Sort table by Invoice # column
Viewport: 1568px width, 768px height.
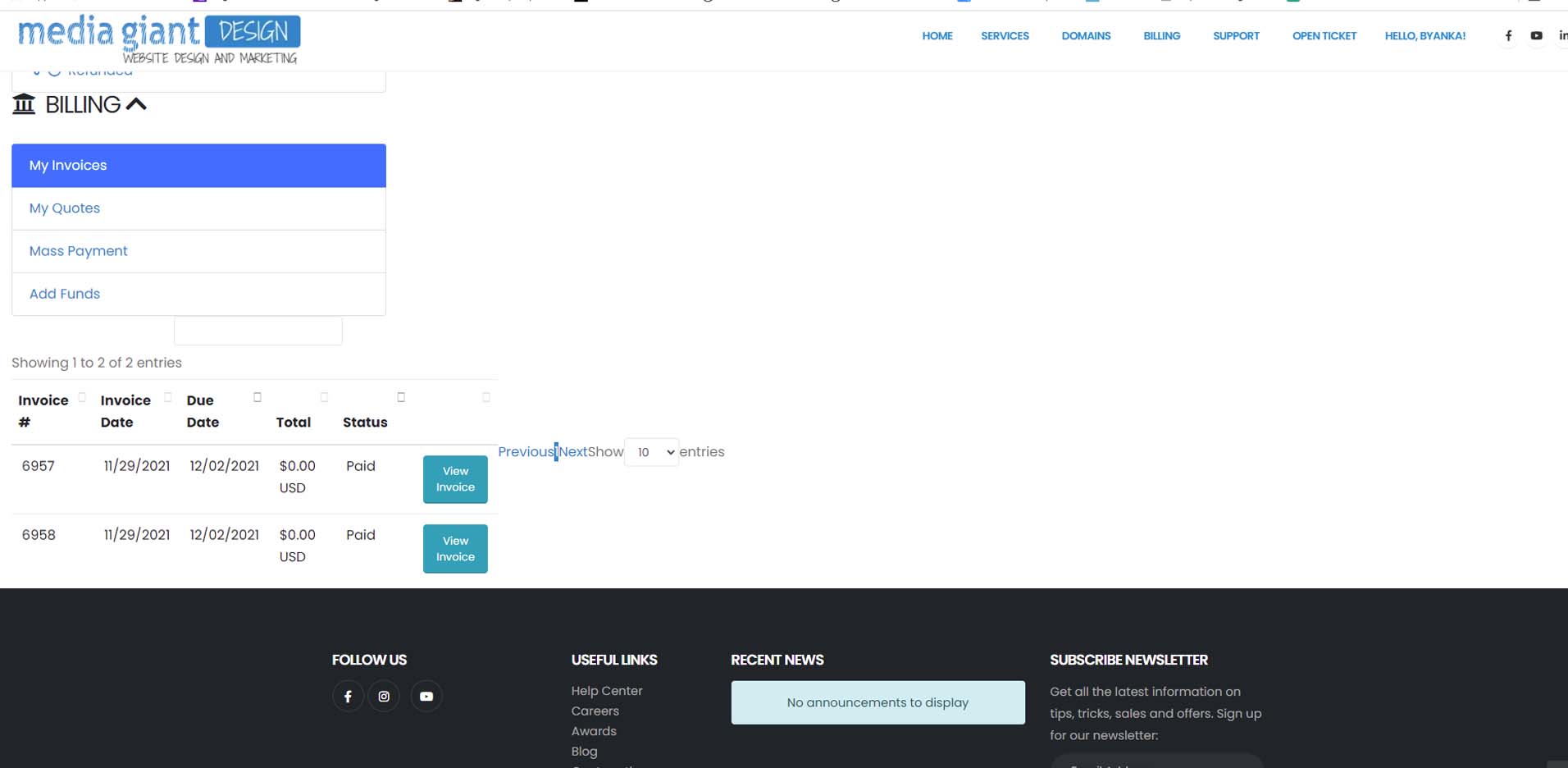click(43, 411)
